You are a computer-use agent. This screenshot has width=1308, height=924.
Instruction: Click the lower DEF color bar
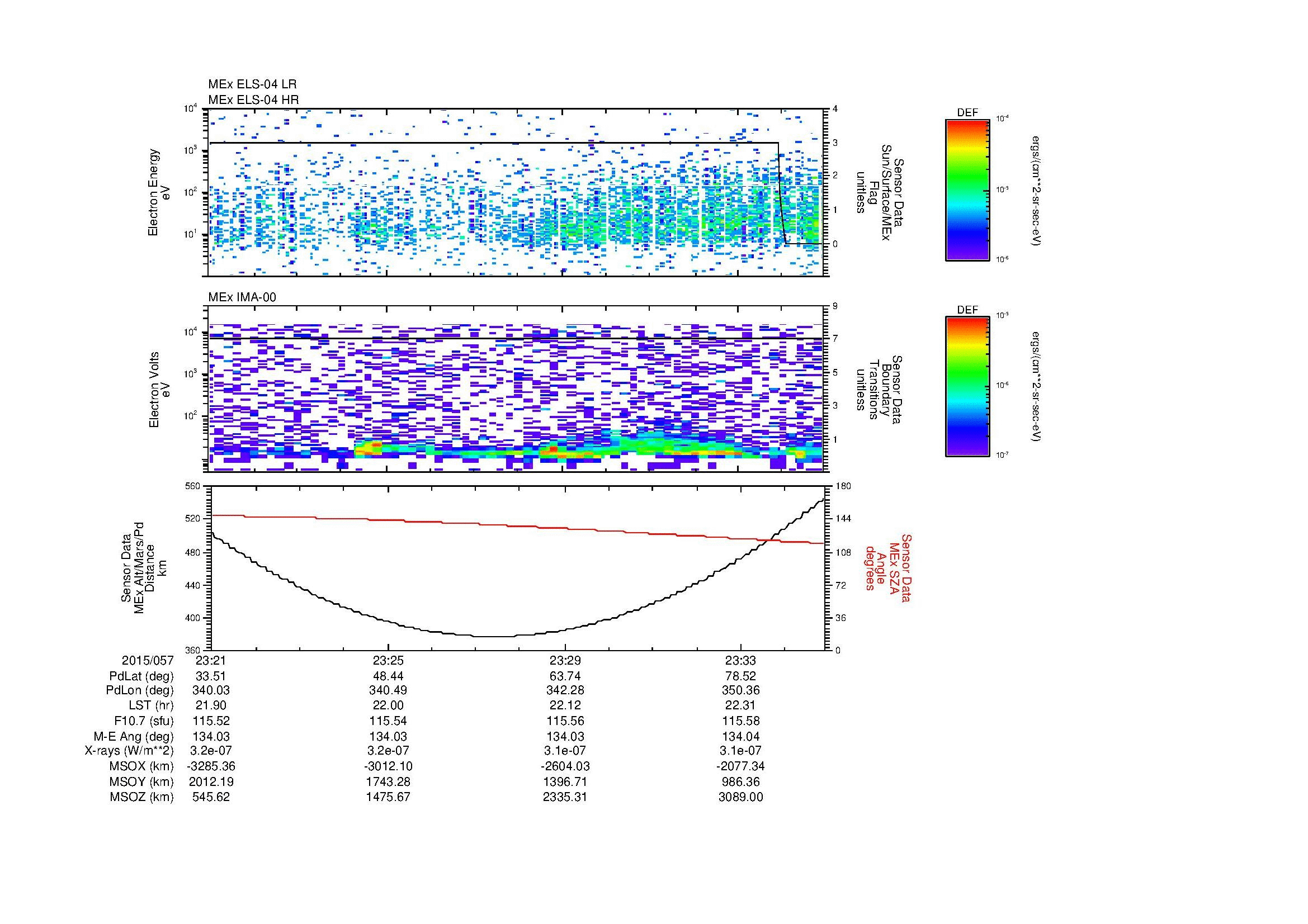967,387
